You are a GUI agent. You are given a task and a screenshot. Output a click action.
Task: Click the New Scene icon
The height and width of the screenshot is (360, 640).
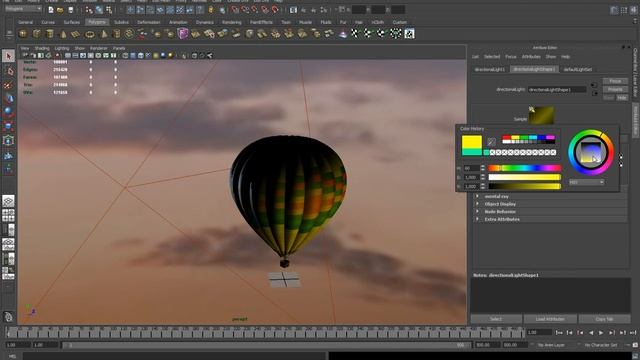point(51,10)
